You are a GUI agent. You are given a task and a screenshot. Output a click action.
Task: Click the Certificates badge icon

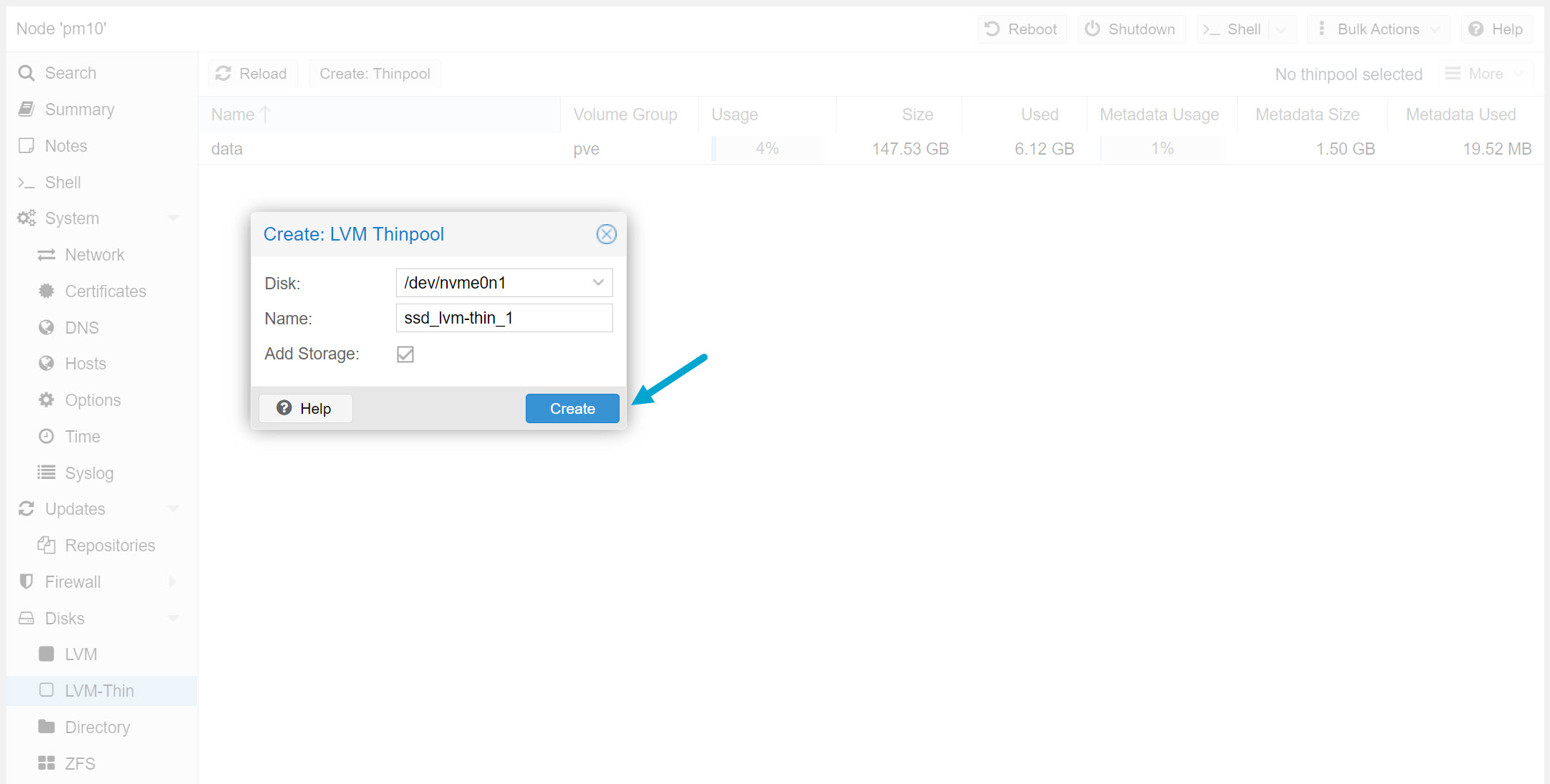(47, 291)
